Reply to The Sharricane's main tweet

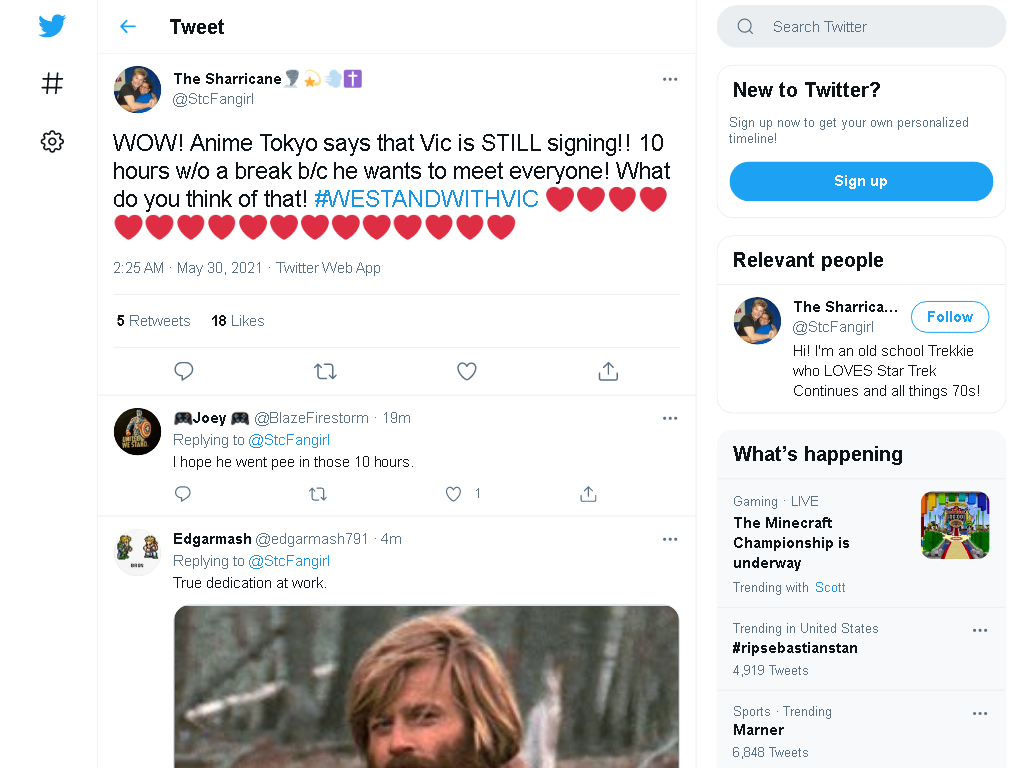coord(184,371)
